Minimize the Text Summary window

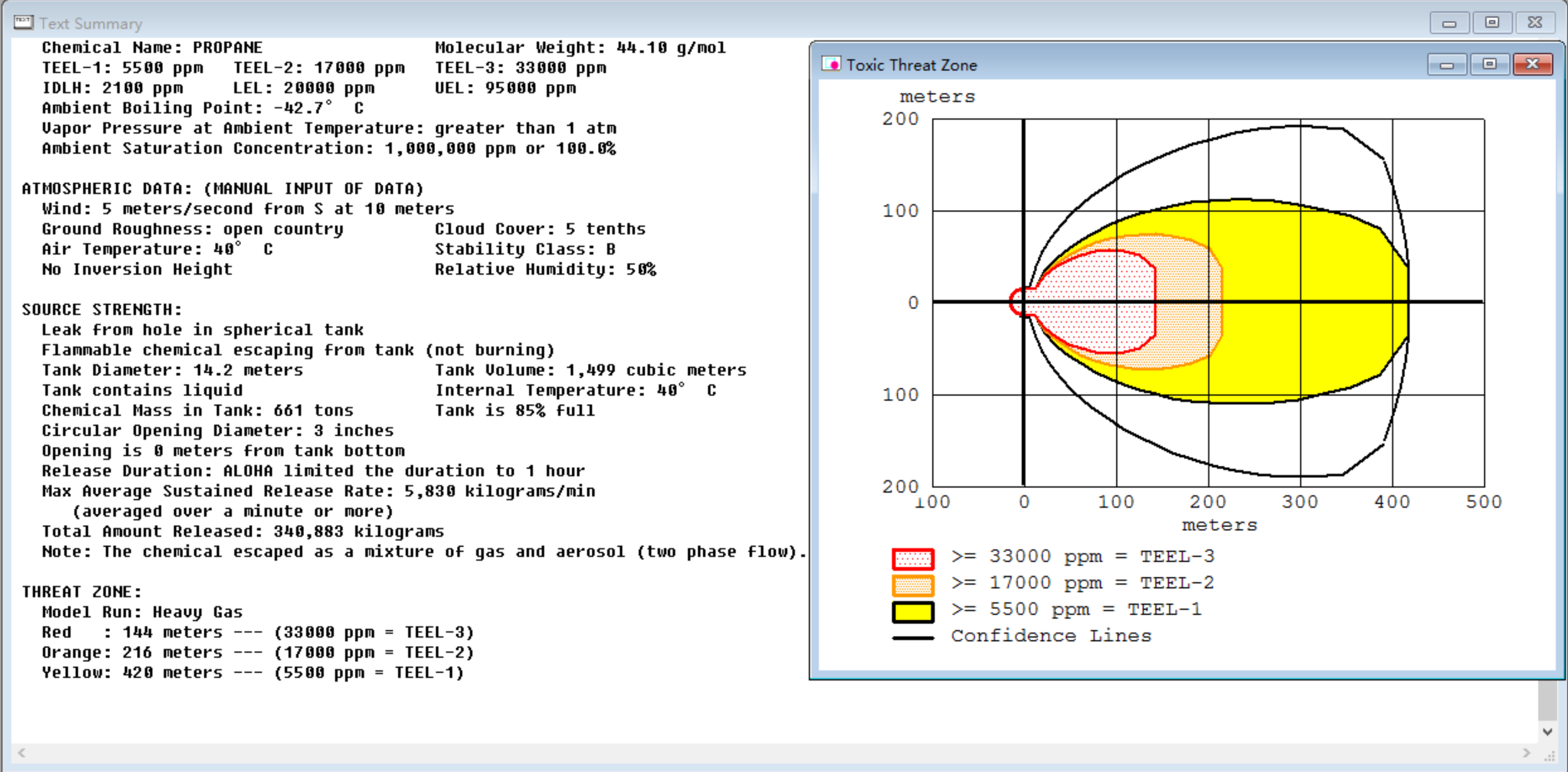[1449, 23]
